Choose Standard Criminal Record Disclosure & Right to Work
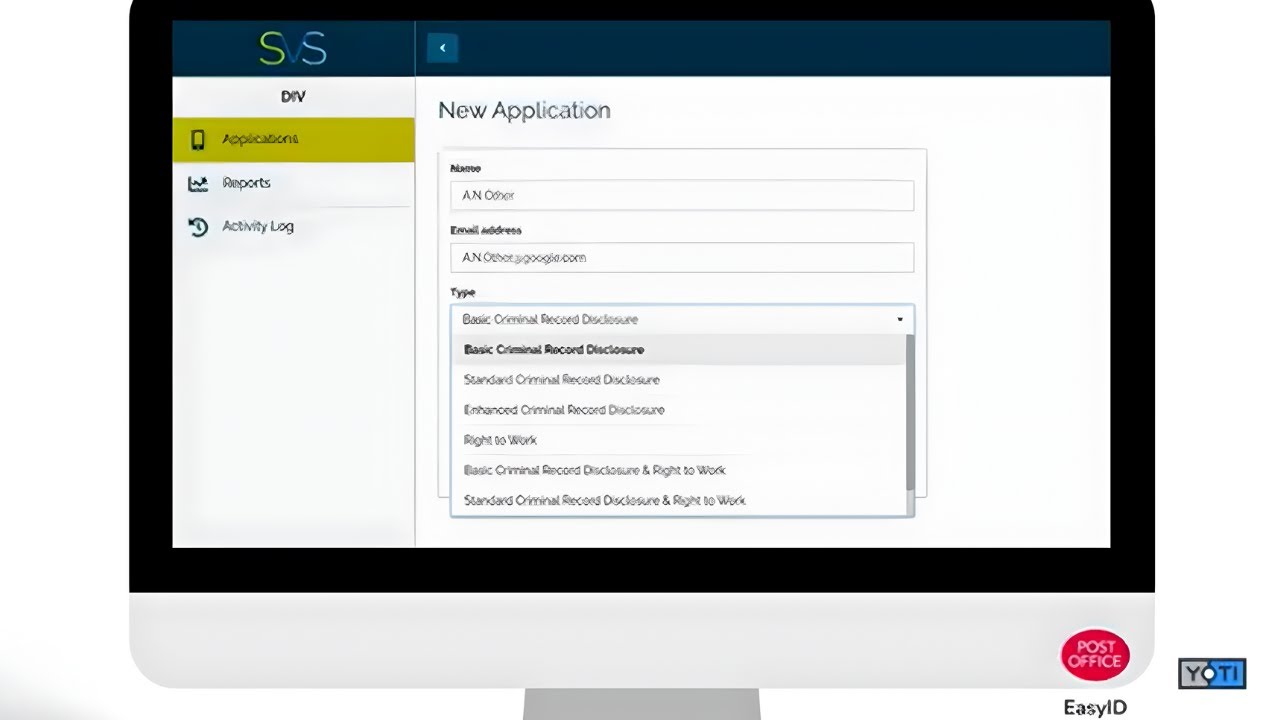Screen dimensions: 1280x720 [678, 500]
